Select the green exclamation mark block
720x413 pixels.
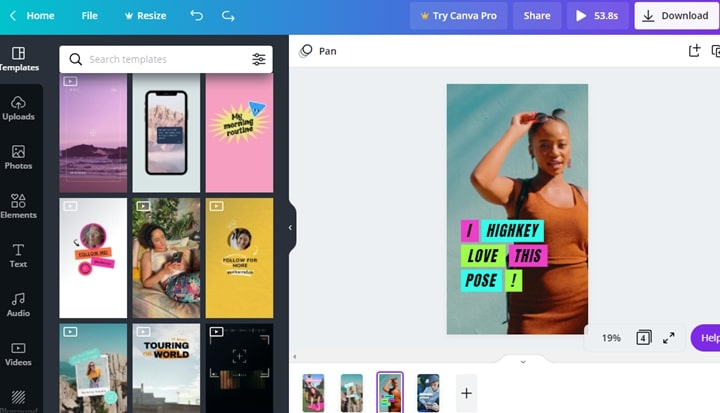513,280
